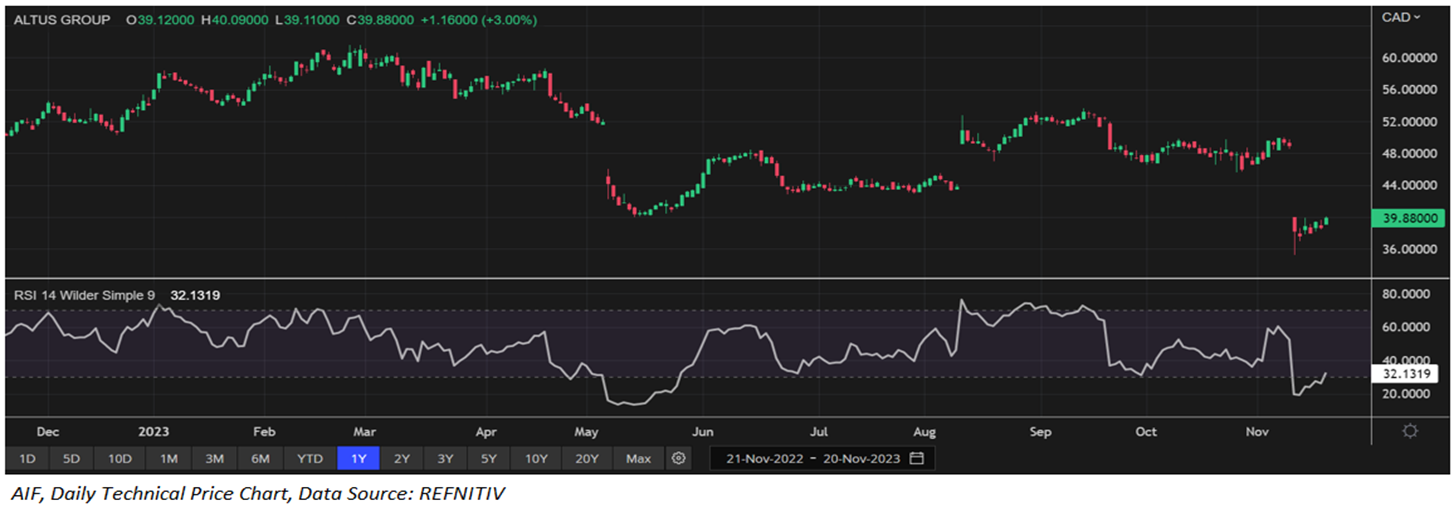Screen dimensions: 1454x509
Task: Open the date range picker field
Action: coord(822,459)
